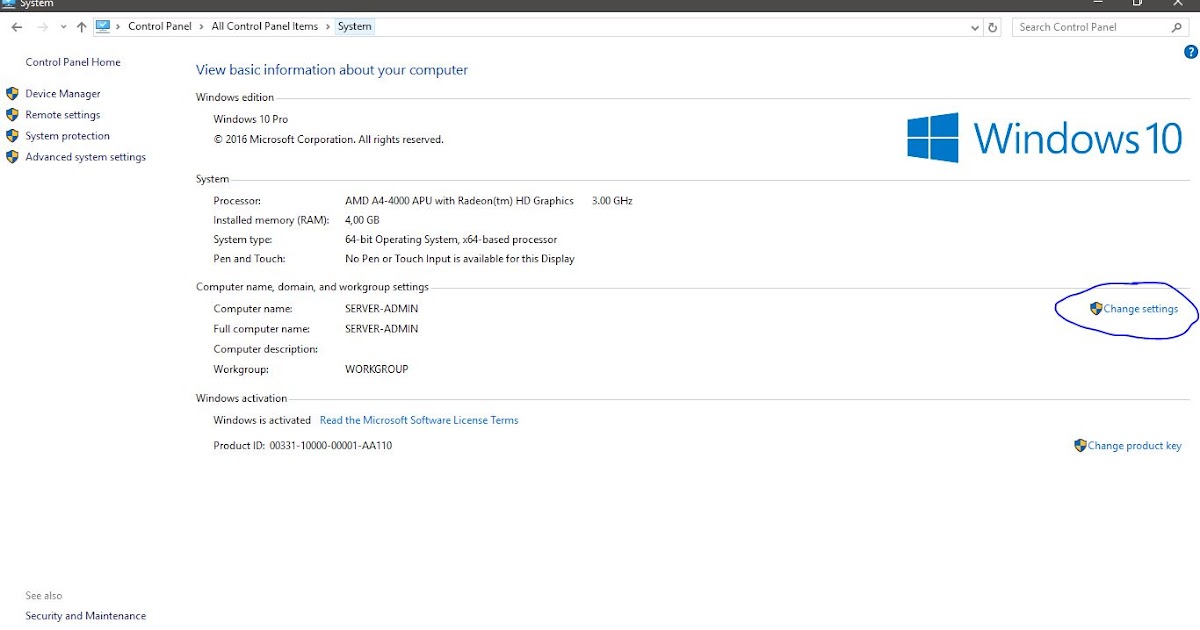Refresh the page with the refresh icon
Screen dimensions: 1200x630
point(992,27)
